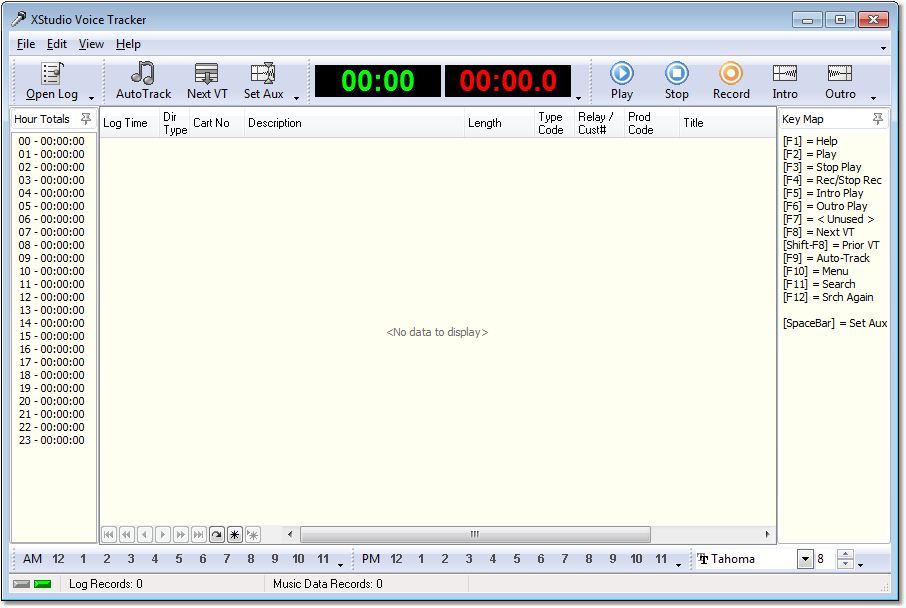906x608 pixels.
Task: Click the goto-bookmark asterisk button
Action: 253,535
